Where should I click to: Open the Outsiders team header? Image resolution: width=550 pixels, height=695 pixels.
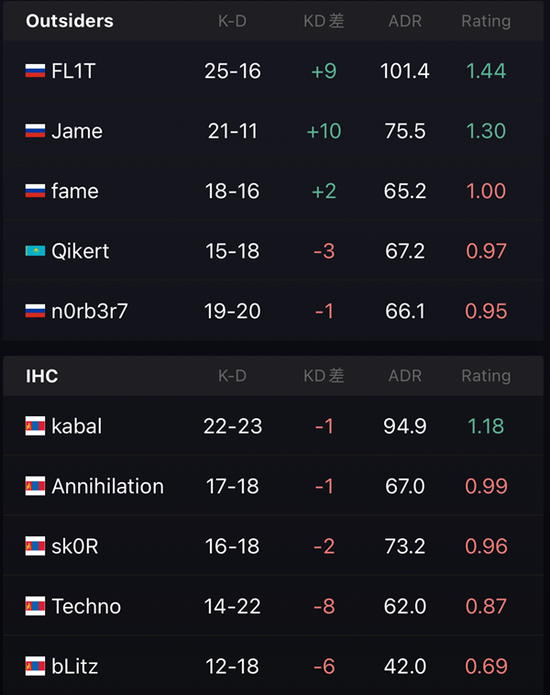click(70, 21)
